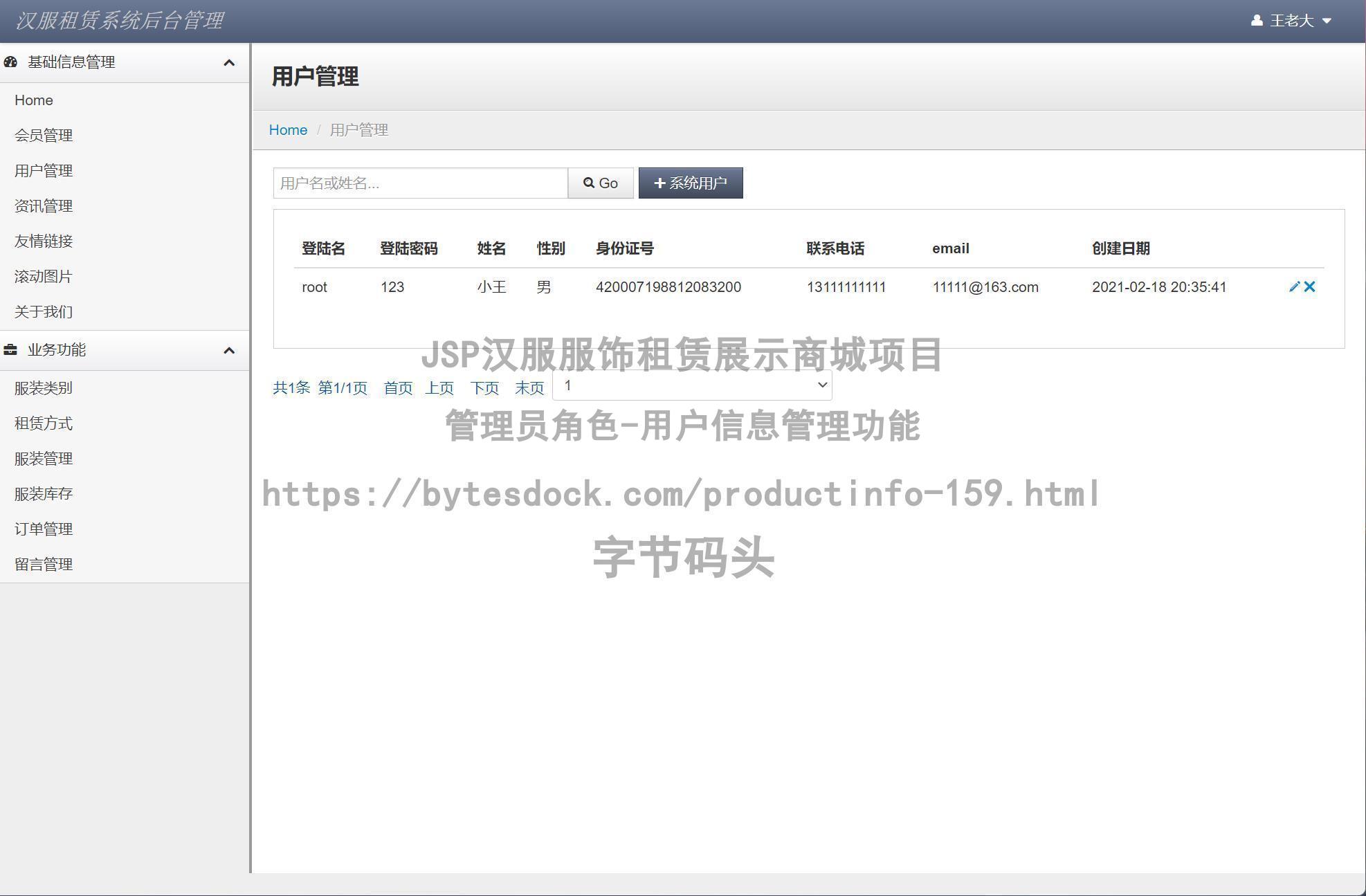
Task: Open 滚动图片 menu item
Action: [x=44, y=277]
